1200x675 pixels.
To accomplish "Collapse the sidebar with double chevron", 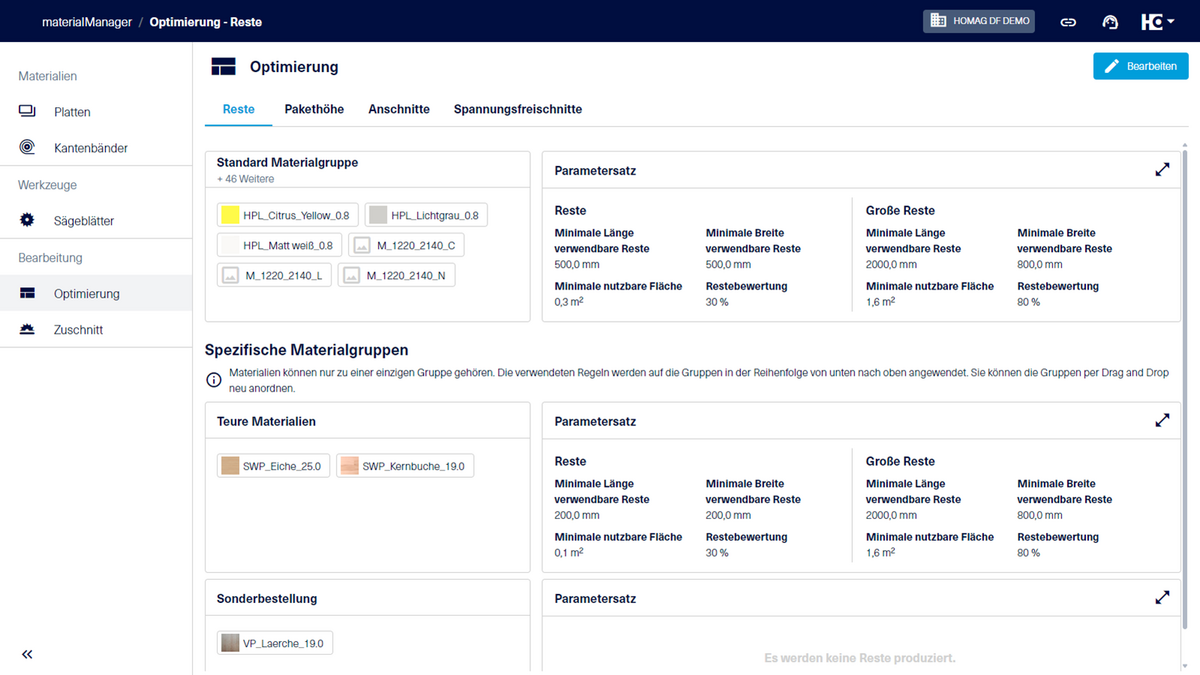I will click(27, 654).
